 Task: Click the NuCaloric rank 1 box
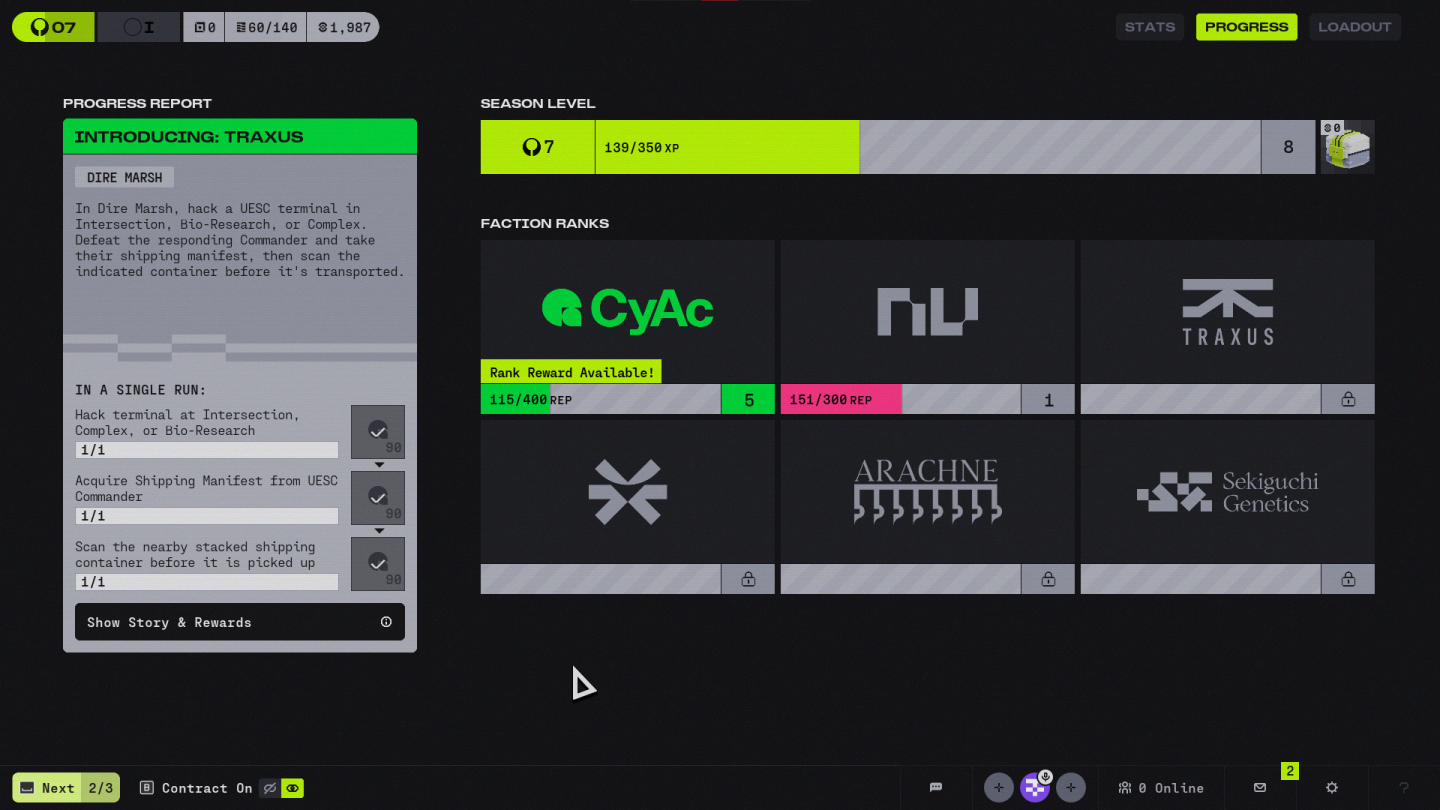tap(1048, 399)
